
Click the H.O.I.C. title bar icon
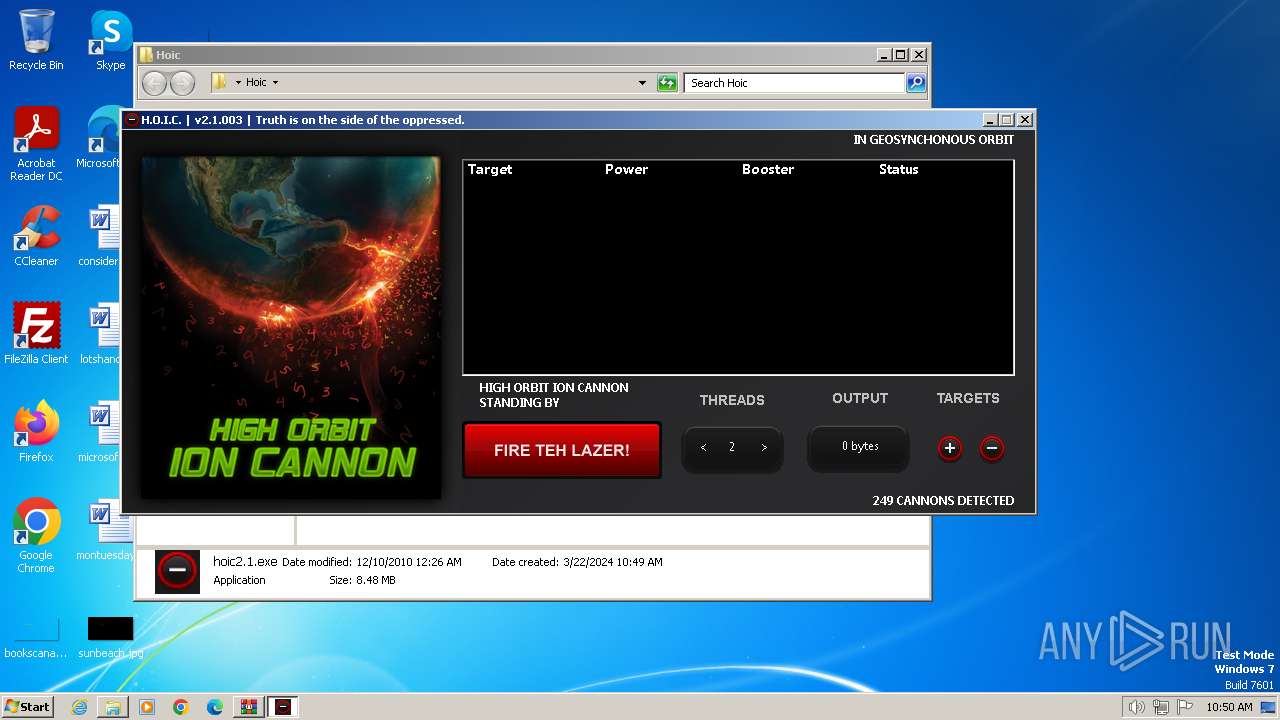click(x=131, y=120)
